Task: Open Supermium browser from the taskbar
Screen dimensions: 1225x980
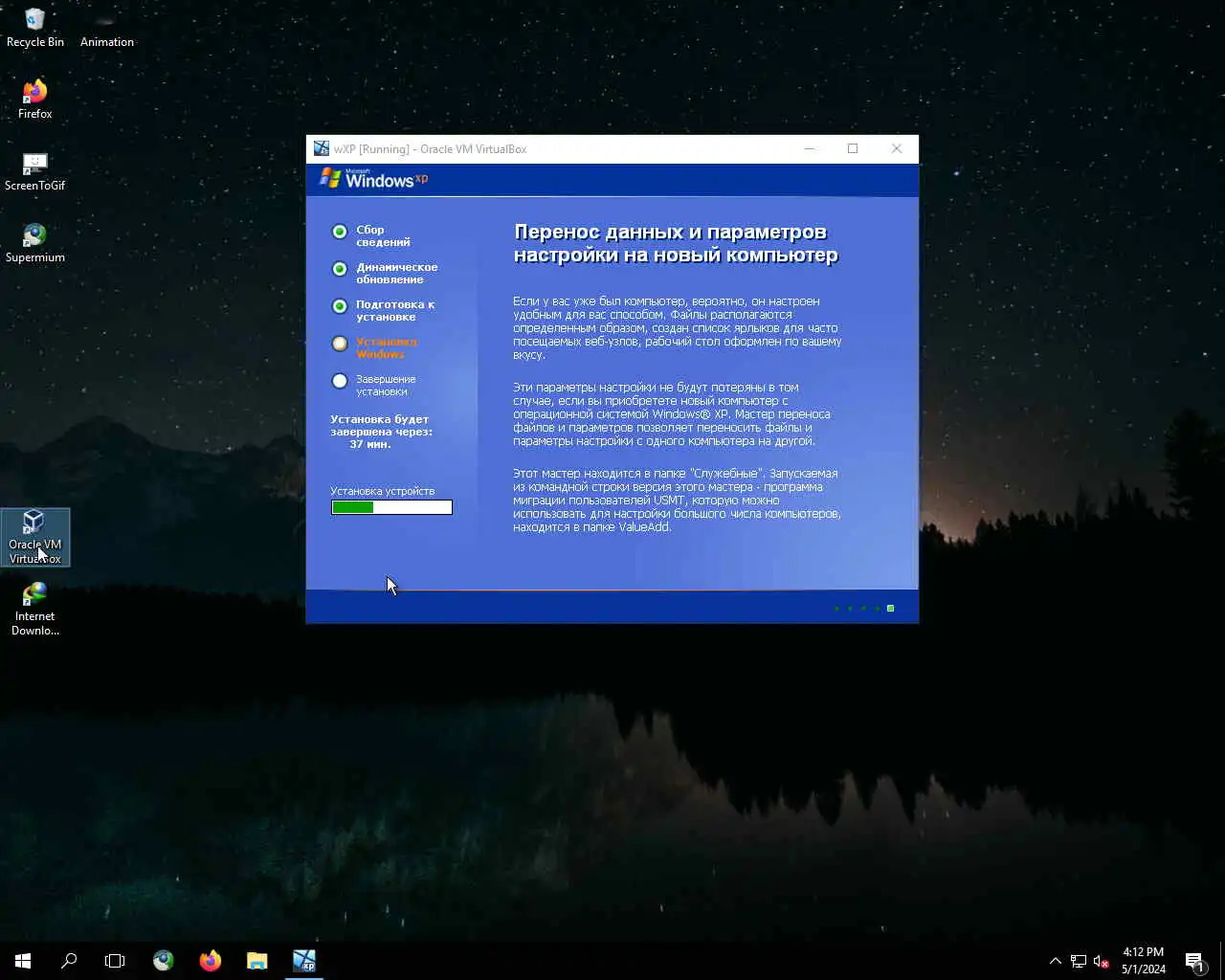Action: pyautogui.click(x=164, y=960)
